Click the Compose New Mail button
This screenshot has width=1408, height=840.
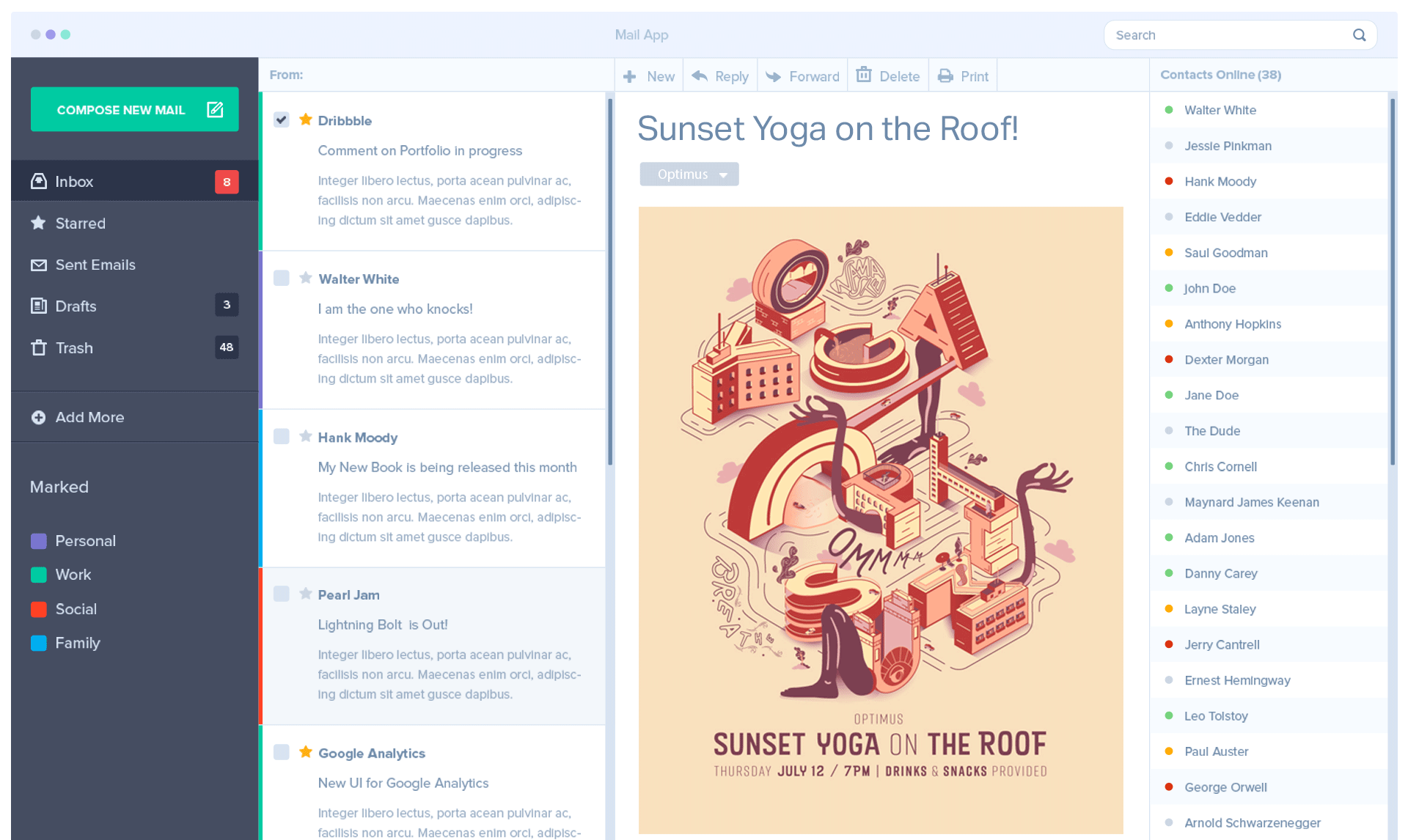point(134,109)
